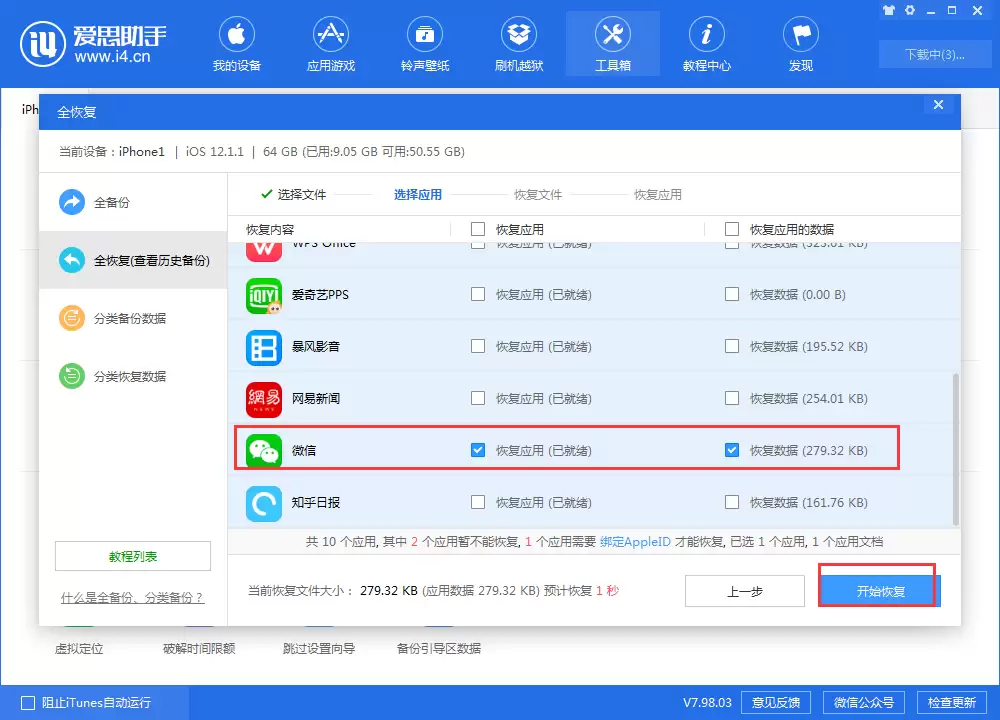Check the 恢复应用的数据 header checkbox
Viewport: 1000px width, 720px height.
[732, 229]
